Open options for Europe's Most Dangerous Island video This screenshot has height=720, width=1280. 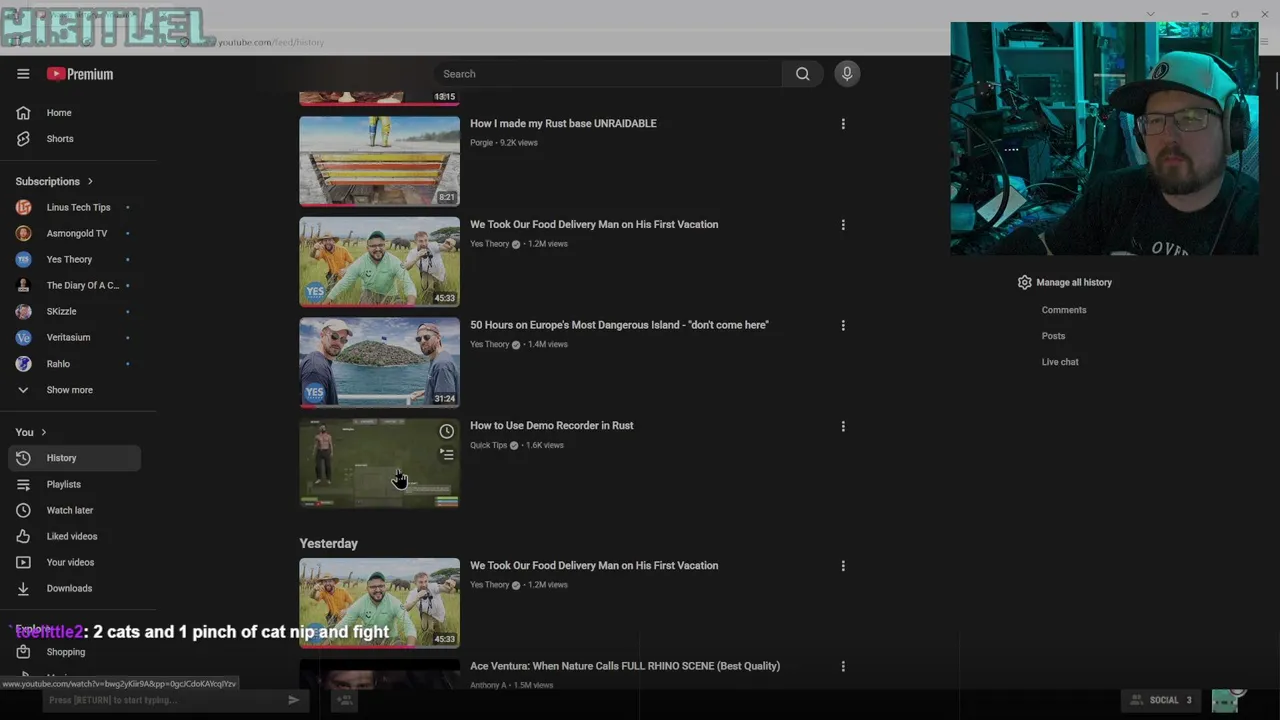(843, 325)
